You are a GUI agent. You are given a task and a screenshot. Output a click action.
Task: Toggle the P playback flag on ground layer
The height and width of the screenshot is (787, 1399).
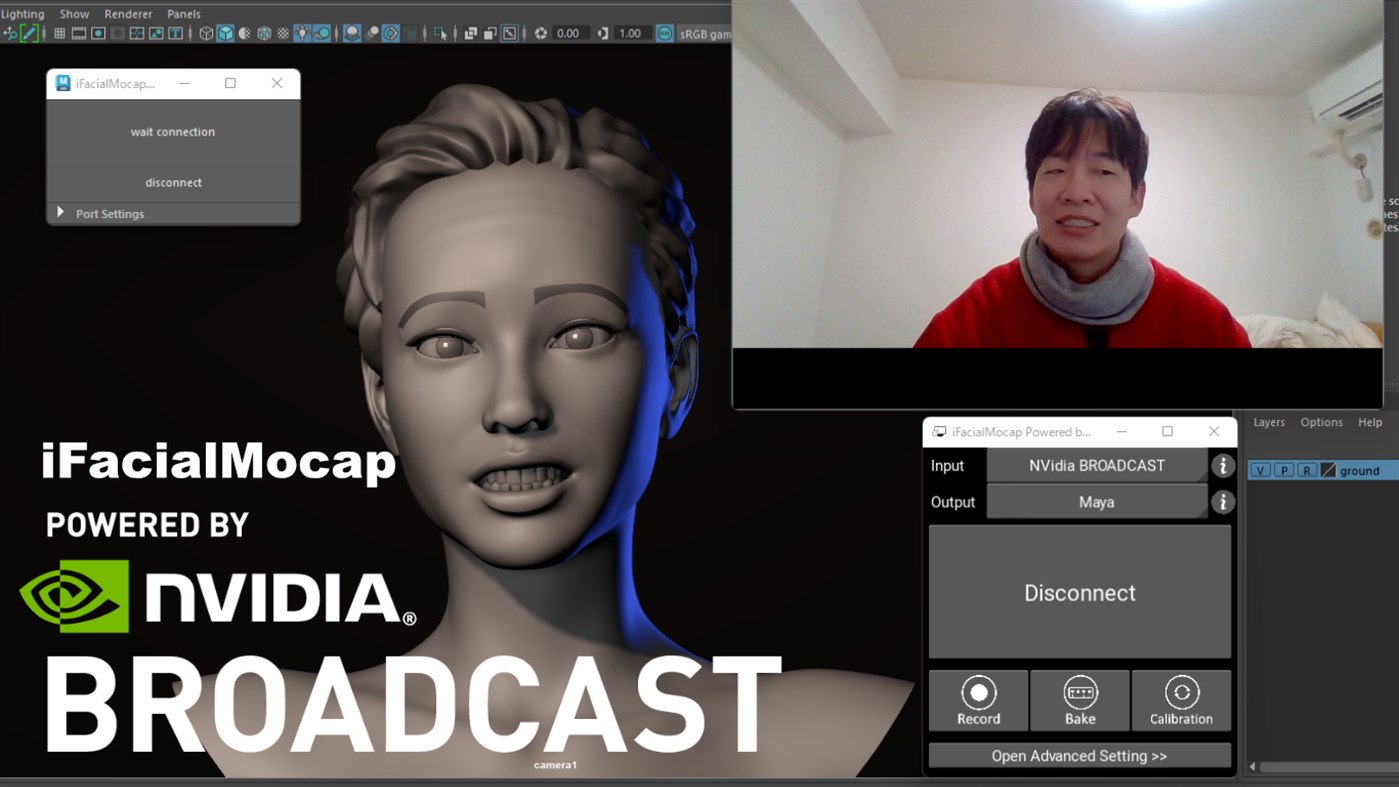coord(1285,470)
